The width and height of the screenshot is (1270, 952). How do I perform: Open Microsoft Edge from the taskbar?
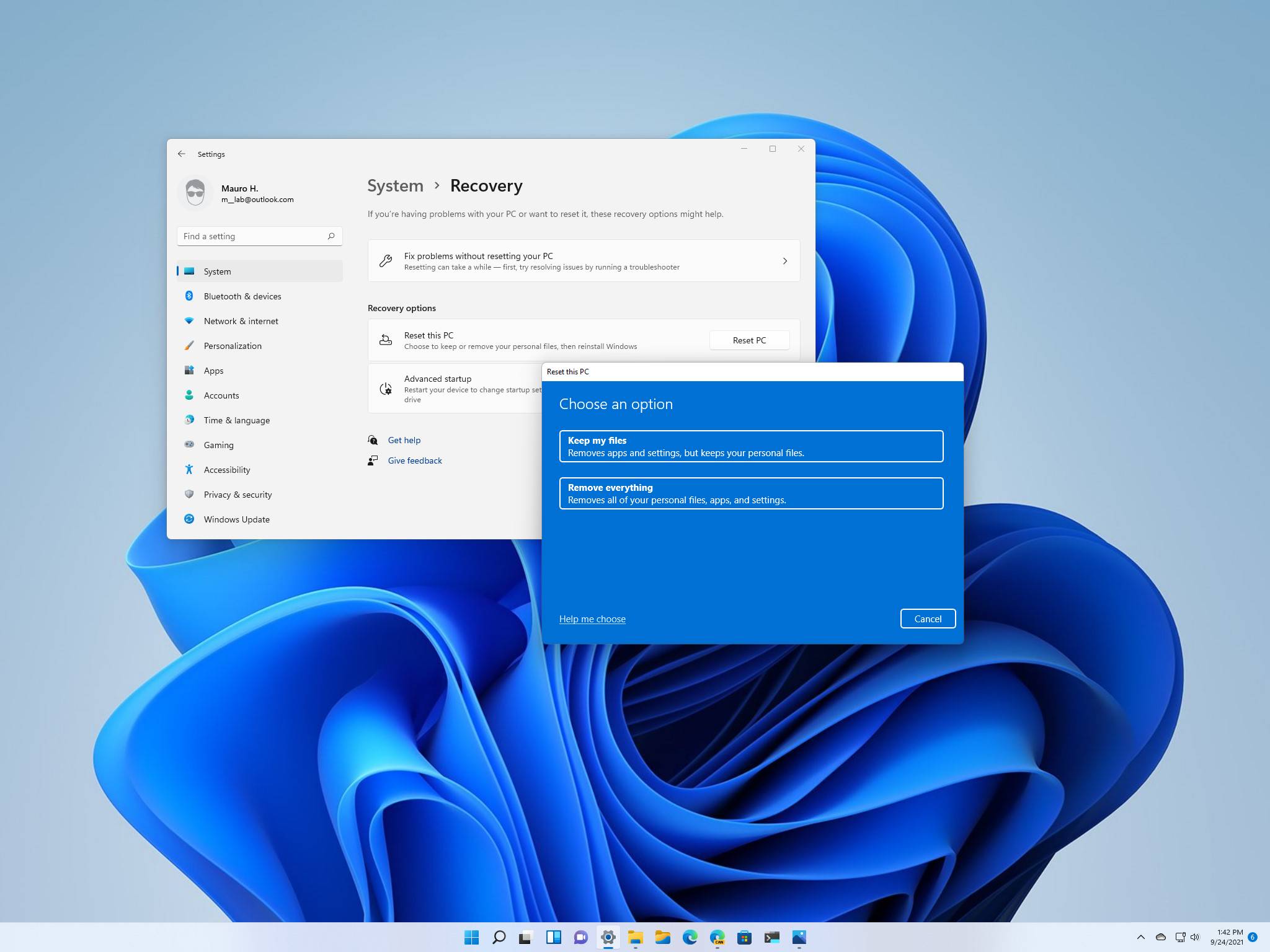click(690, 938)
